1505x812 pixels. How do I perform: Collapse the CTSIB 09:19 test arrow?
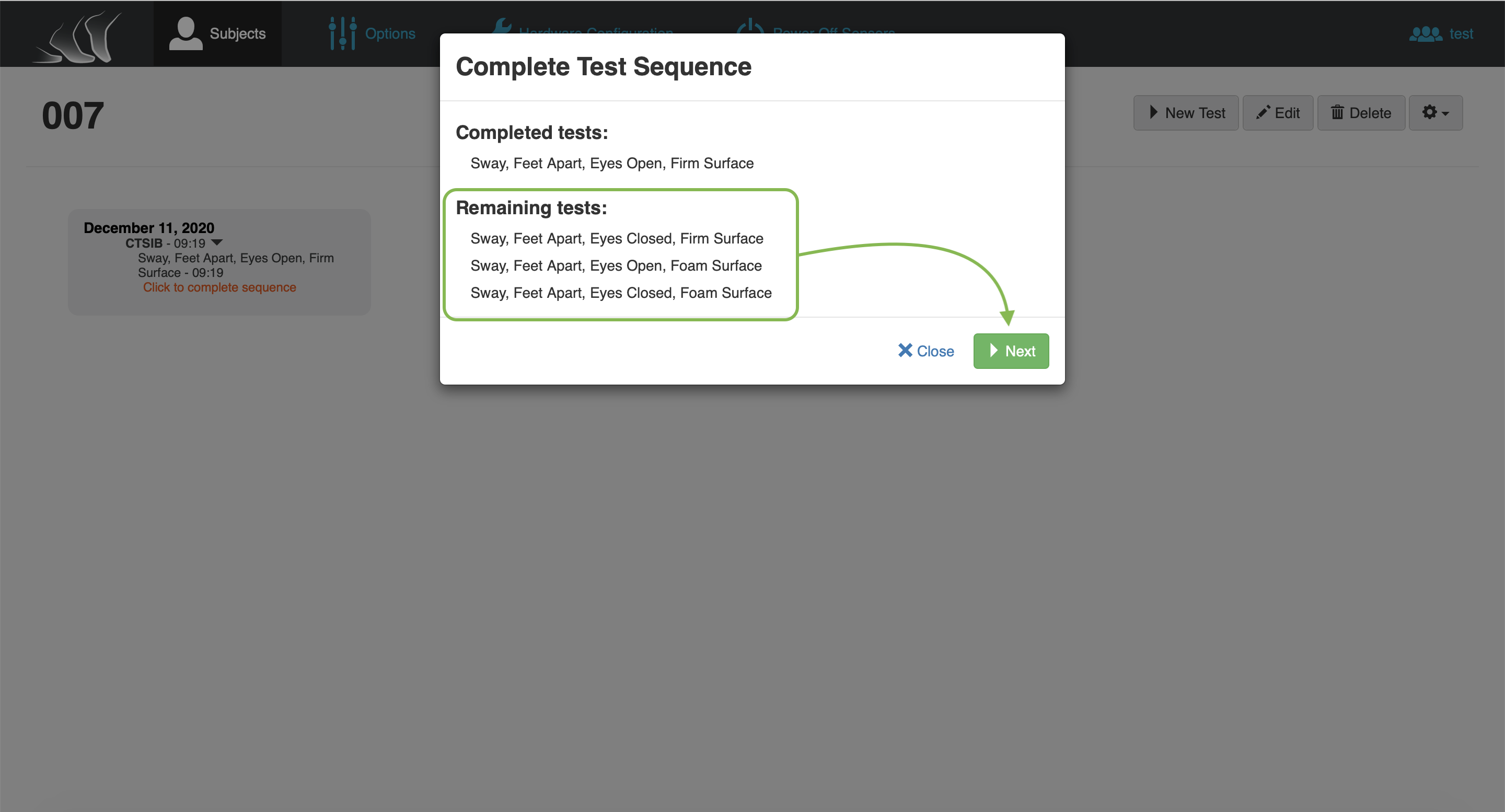click(217, 242)
